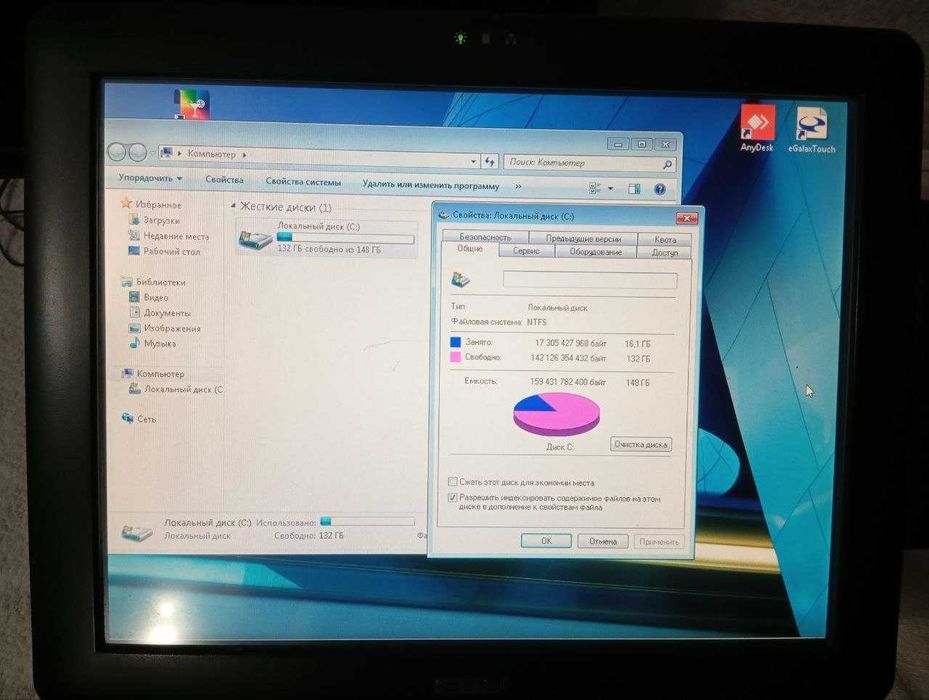Click the disk label text field
The image size is (929, 700).
pyautogui.click(x=590, y=280)
